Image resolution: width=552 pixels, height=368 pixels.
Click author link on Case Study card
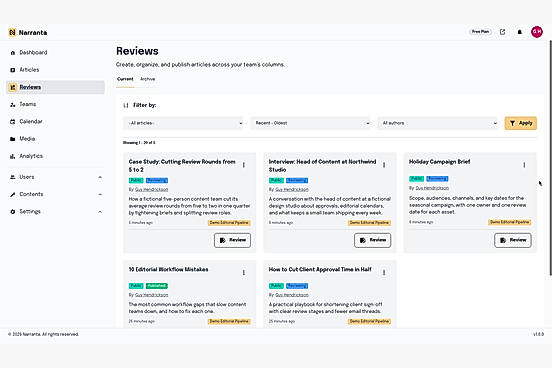coord(151,189)
